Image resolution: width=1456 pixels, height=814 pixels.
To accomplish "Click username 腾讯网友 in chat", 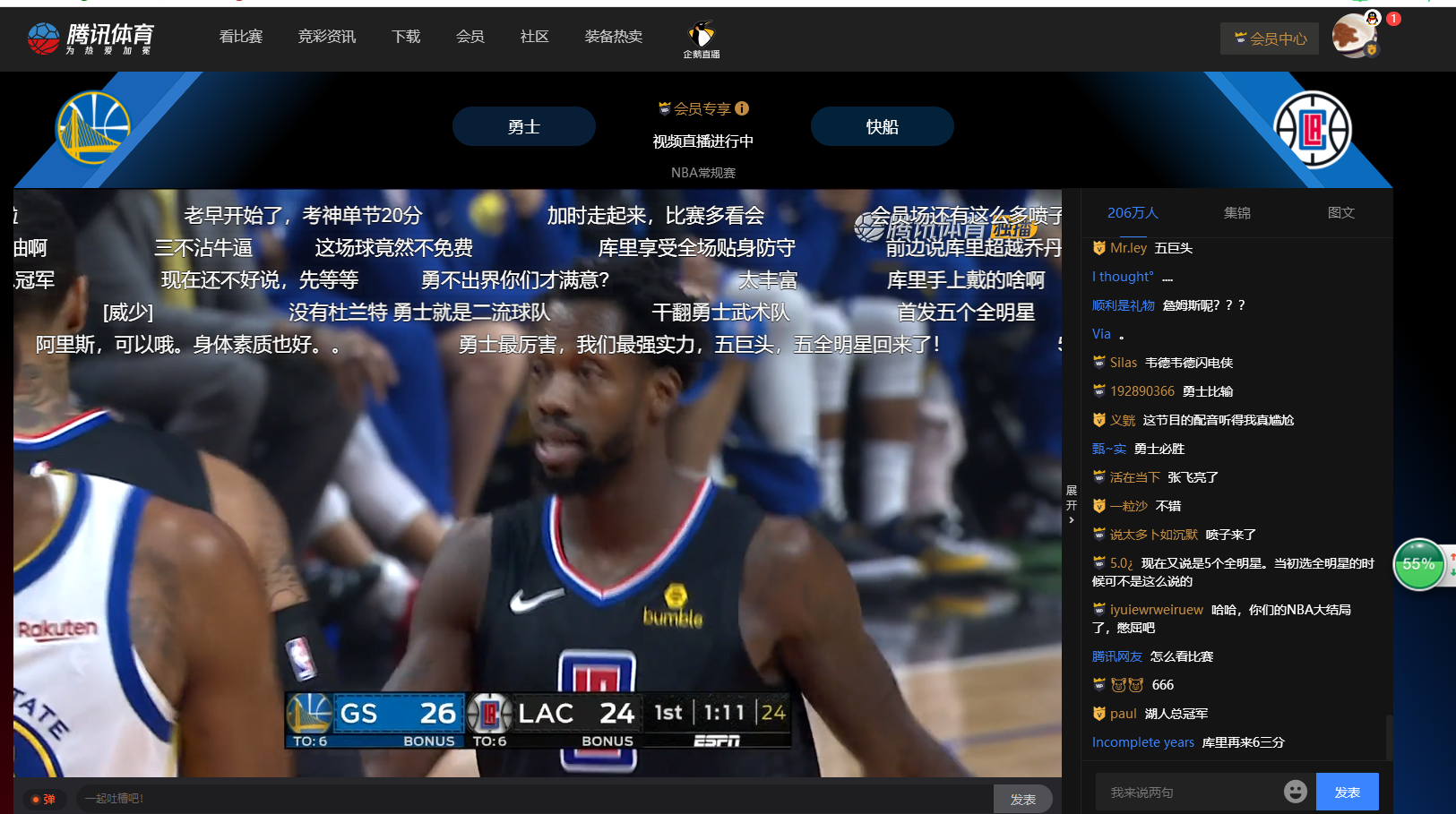I will click(x=1117, y=656).
